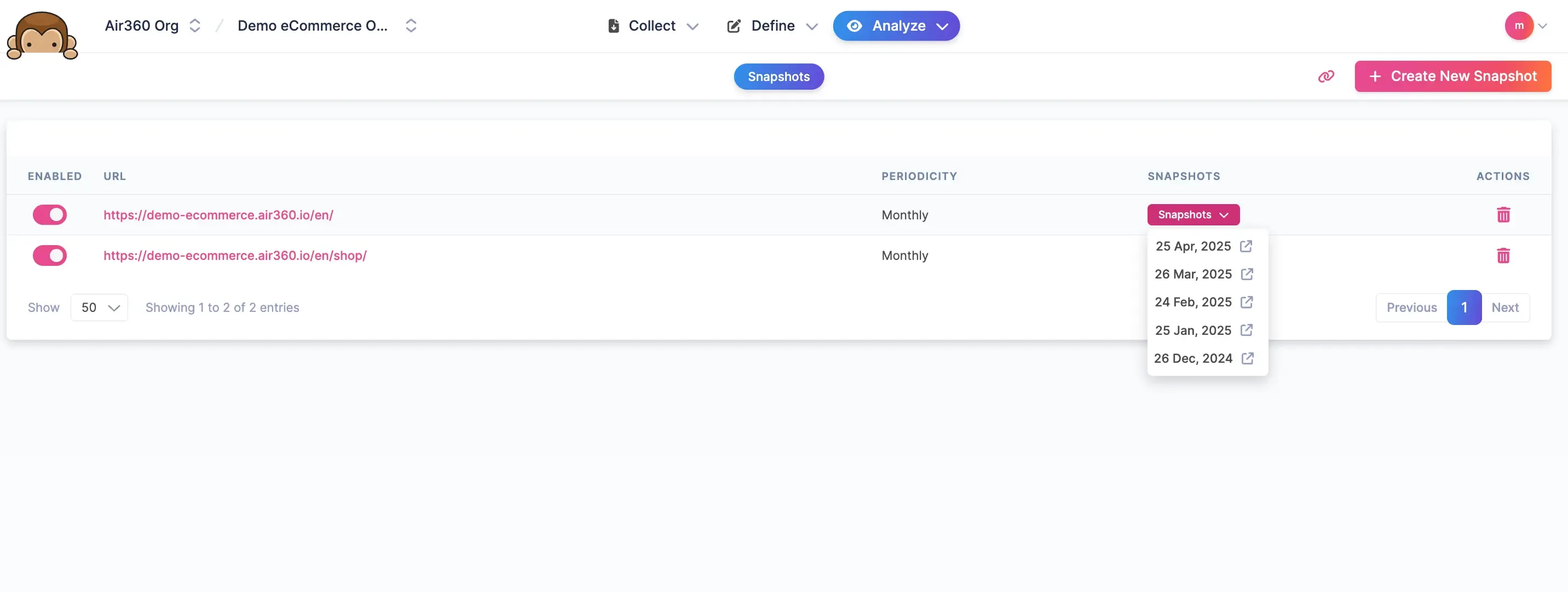Switch to the Snapshots tab
The image size is (1568, 592).
pyautogui.click(x=779, y=77)
